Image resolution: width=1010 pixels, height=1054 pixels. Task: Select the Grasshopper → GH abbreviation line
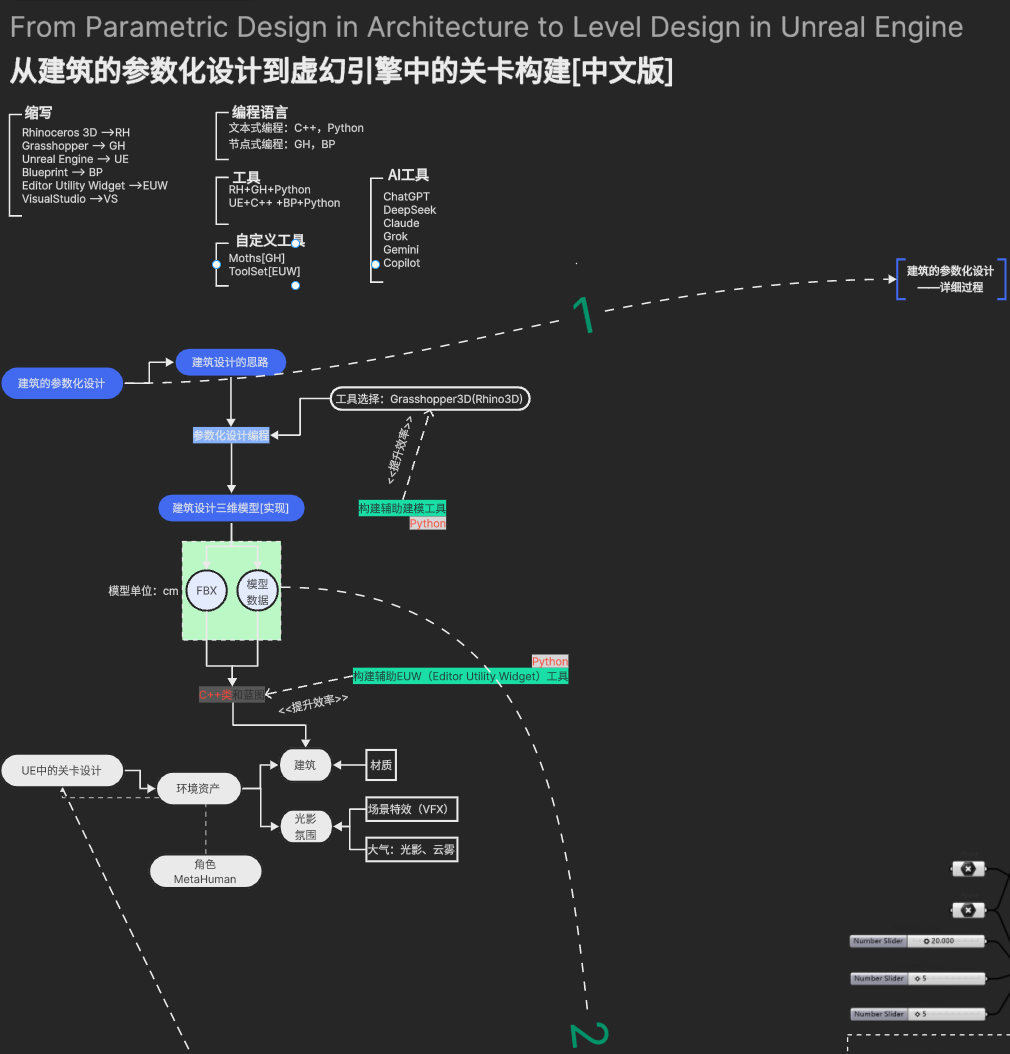[73, 146]
